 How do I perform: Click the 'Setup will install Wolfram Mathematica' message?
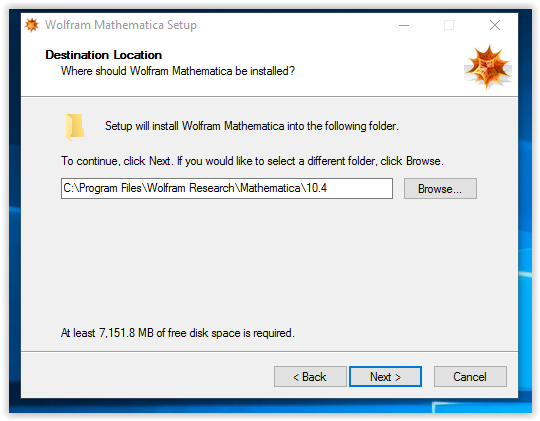[x=252, y=126]
